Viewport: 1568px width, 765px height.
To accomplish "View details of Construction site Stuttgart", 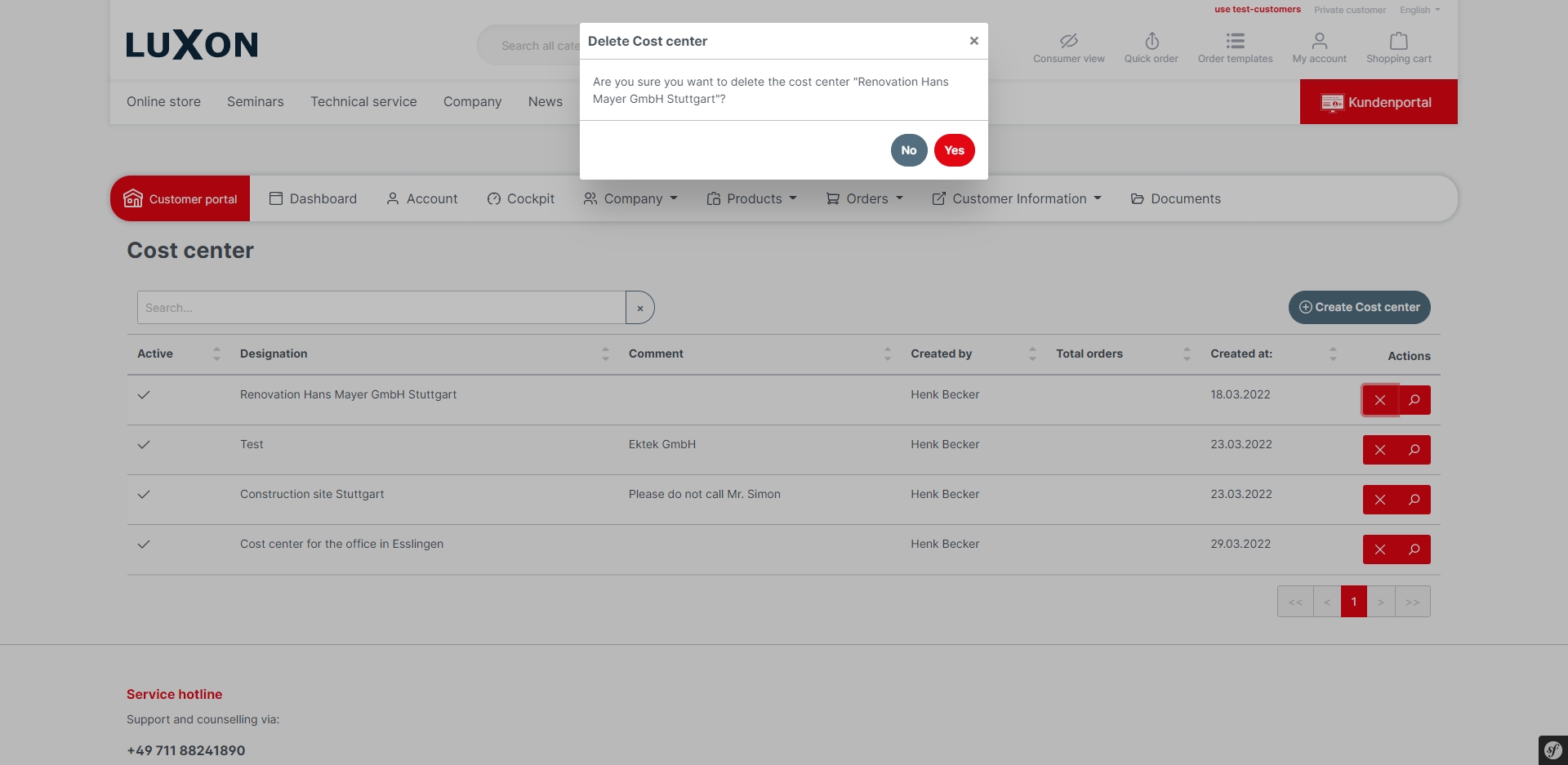I will [1414, 500].
